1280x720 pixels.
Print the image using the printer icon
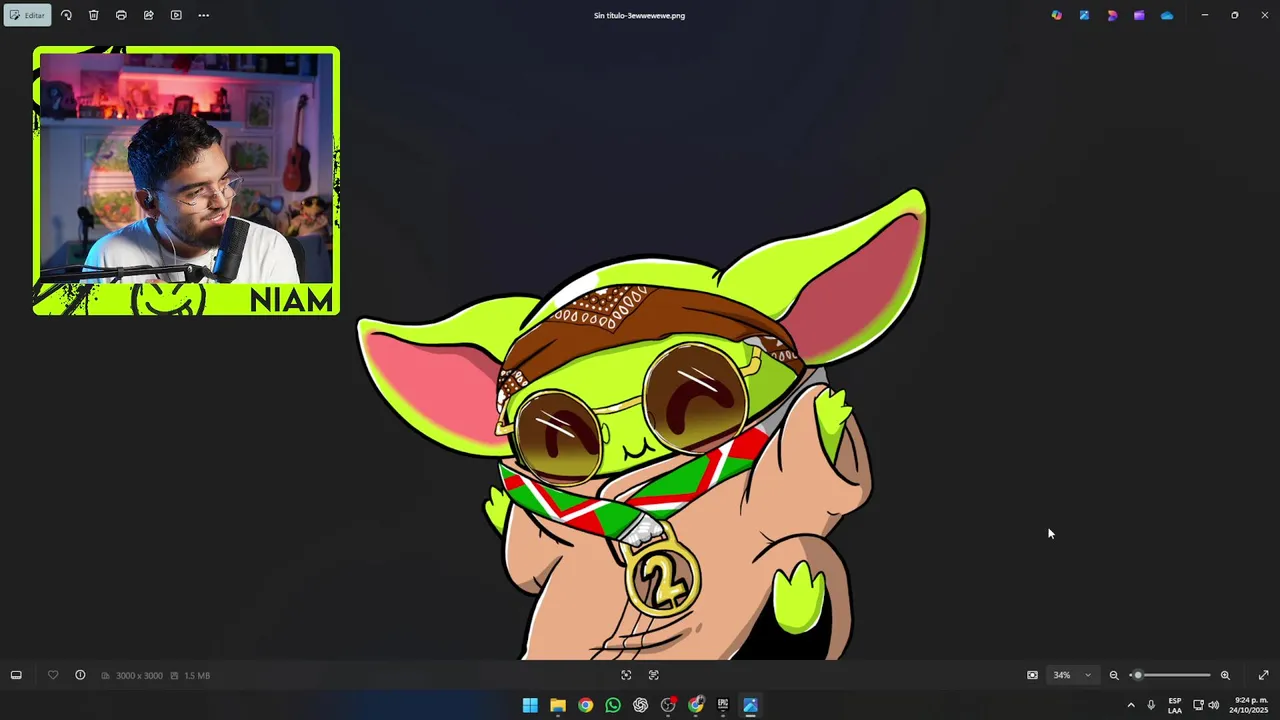point(121,15)
